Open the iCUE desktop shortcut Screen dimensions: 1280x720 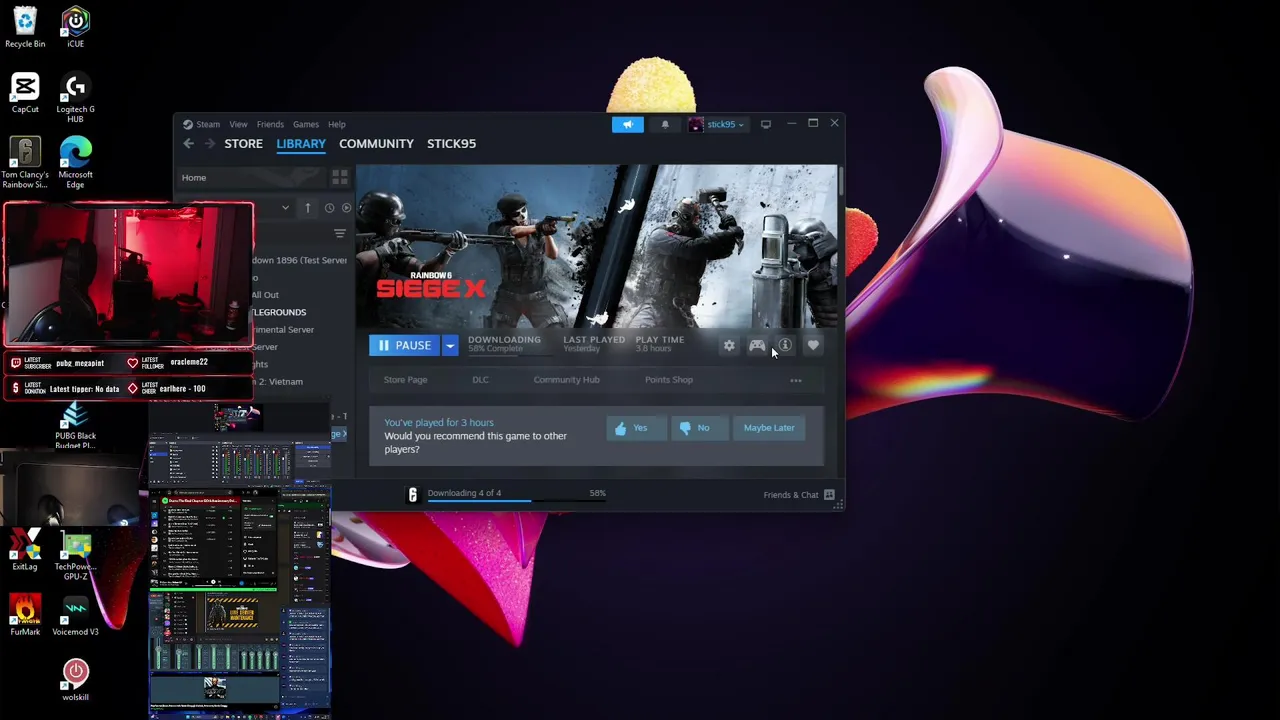(75, 27)
